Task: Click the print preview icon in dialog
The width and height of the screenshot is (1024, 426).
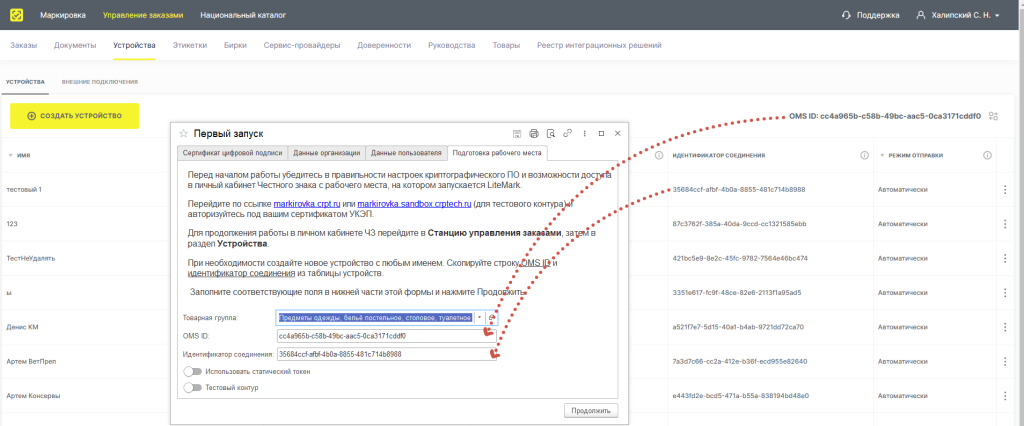Action: point(551,133)
